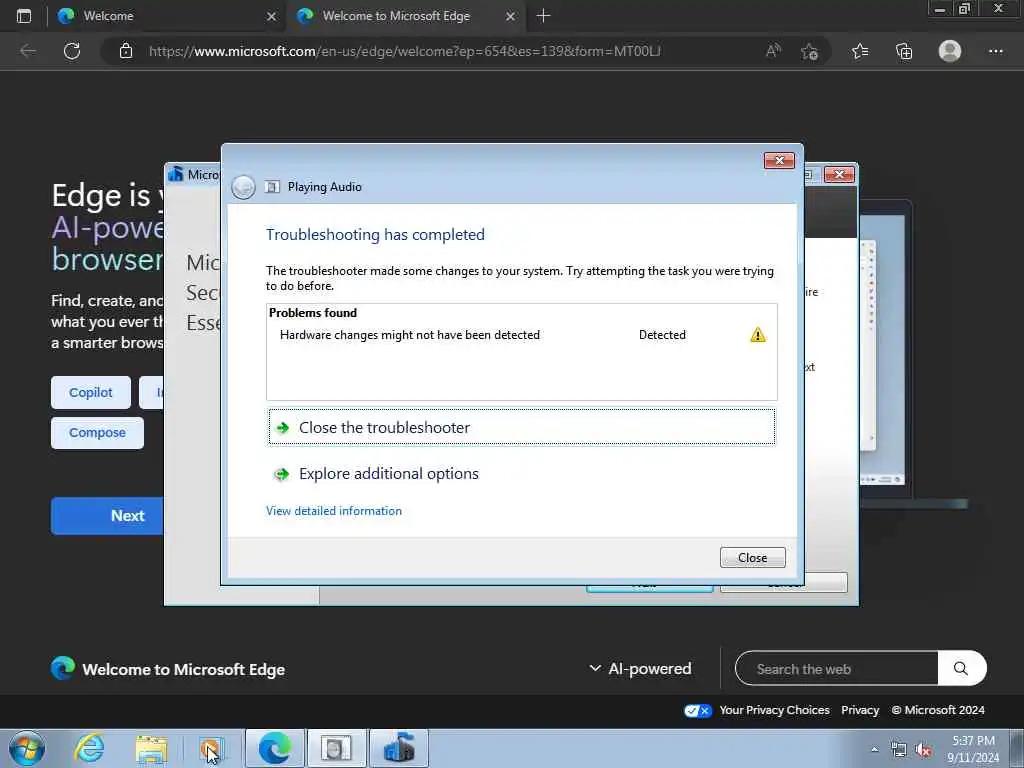Screen dimensions: 1024x768
Task: Open a new browser tab
Action: coord(543,16)
